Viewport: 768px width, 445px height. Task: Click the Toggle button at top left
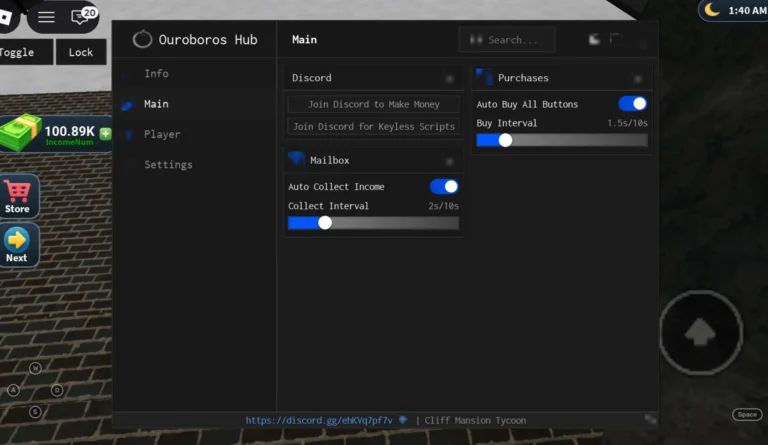coord(25,52)
